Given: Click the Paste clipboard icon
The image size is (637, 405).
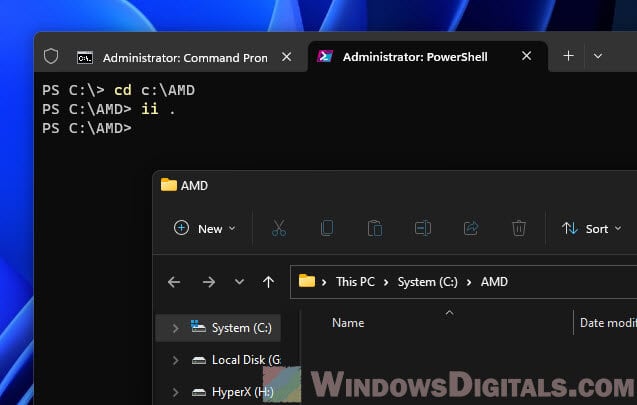Looking at the screenshot, I should [375, 228].
